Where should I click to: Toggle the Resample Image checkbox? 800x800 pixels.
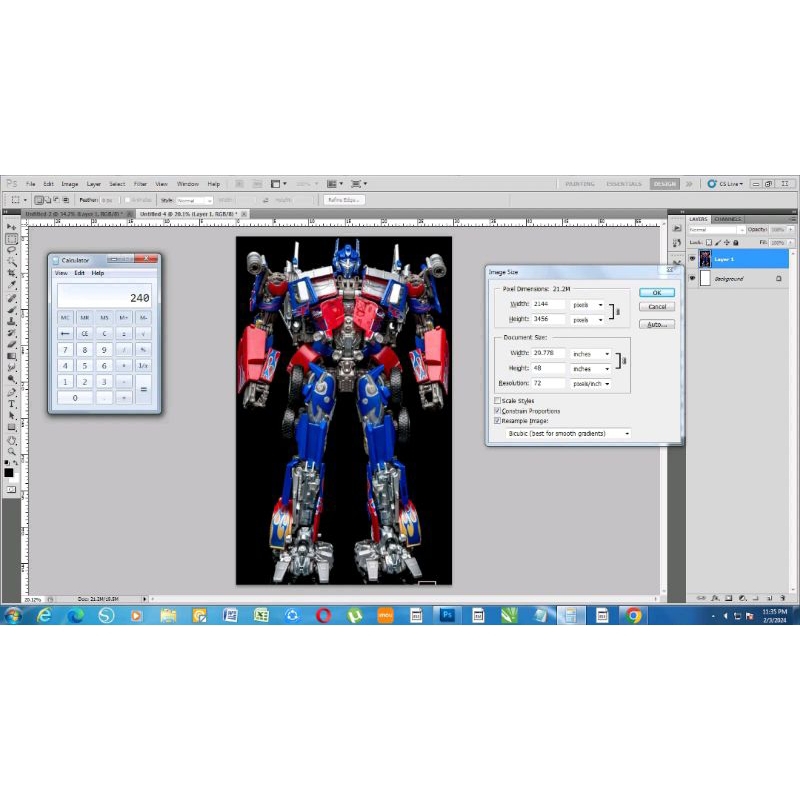pyautogui.click(x=498, y=421)
